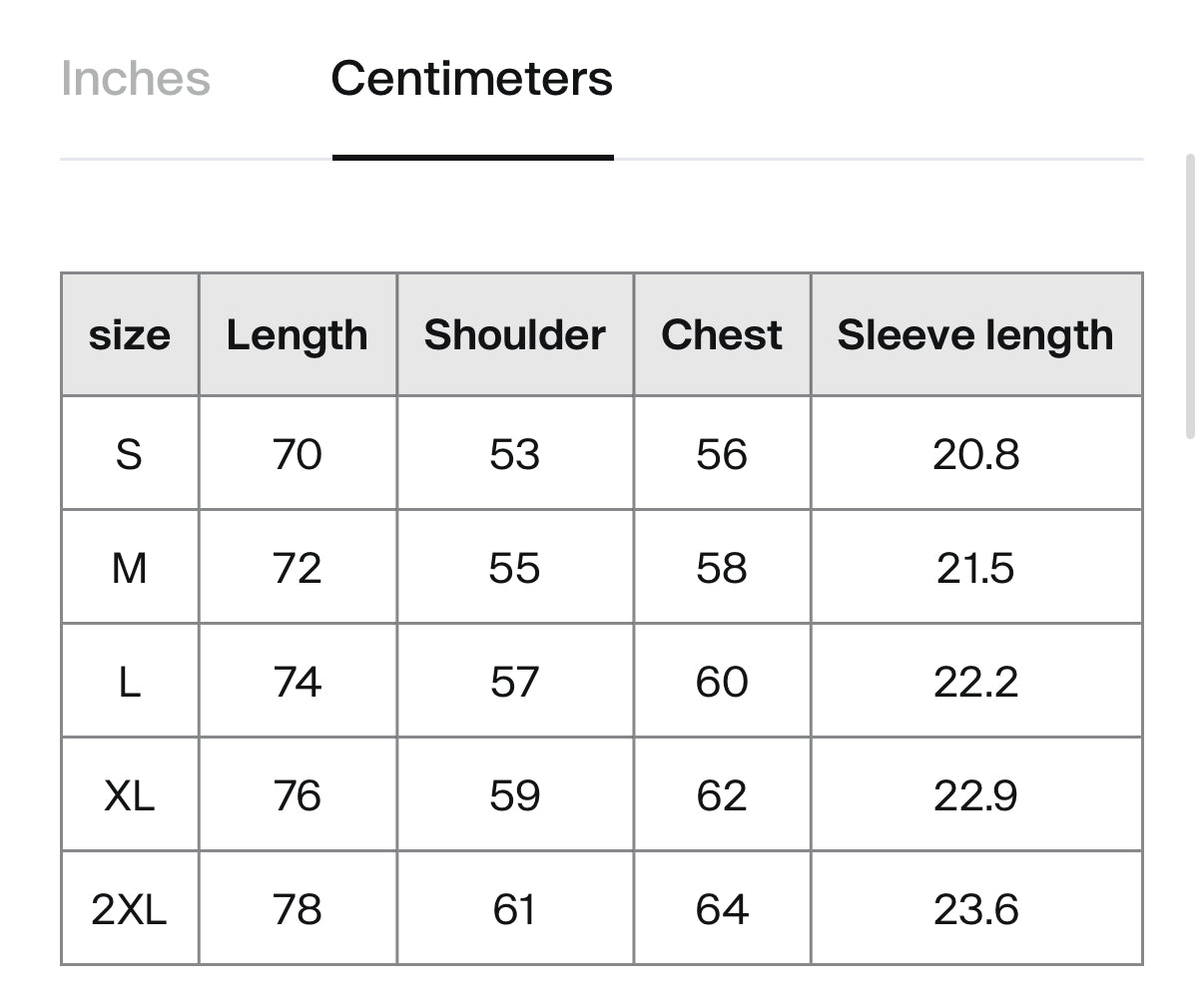Select the 2XL size row label
The height and width of the screenshot is (1006, 1204).
coord(130,909)
